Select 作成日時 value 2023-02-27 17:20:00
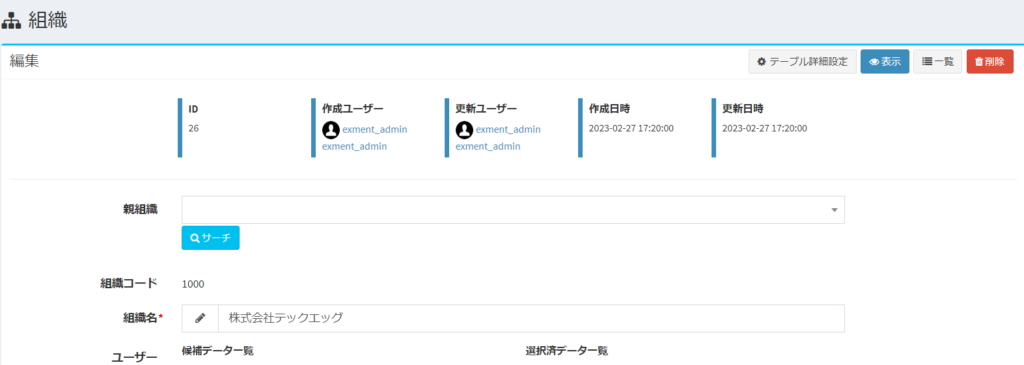 [x=631, y=129]
